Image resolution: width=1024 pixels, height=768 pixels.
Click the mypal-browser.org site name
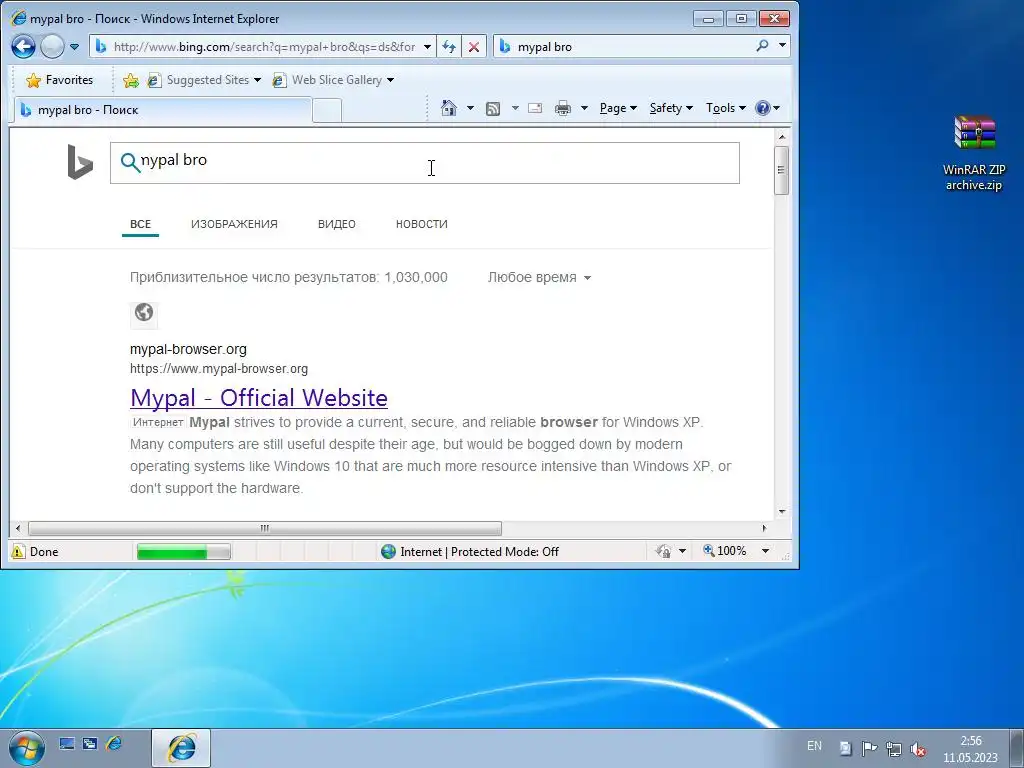click(x=188, y=349)
